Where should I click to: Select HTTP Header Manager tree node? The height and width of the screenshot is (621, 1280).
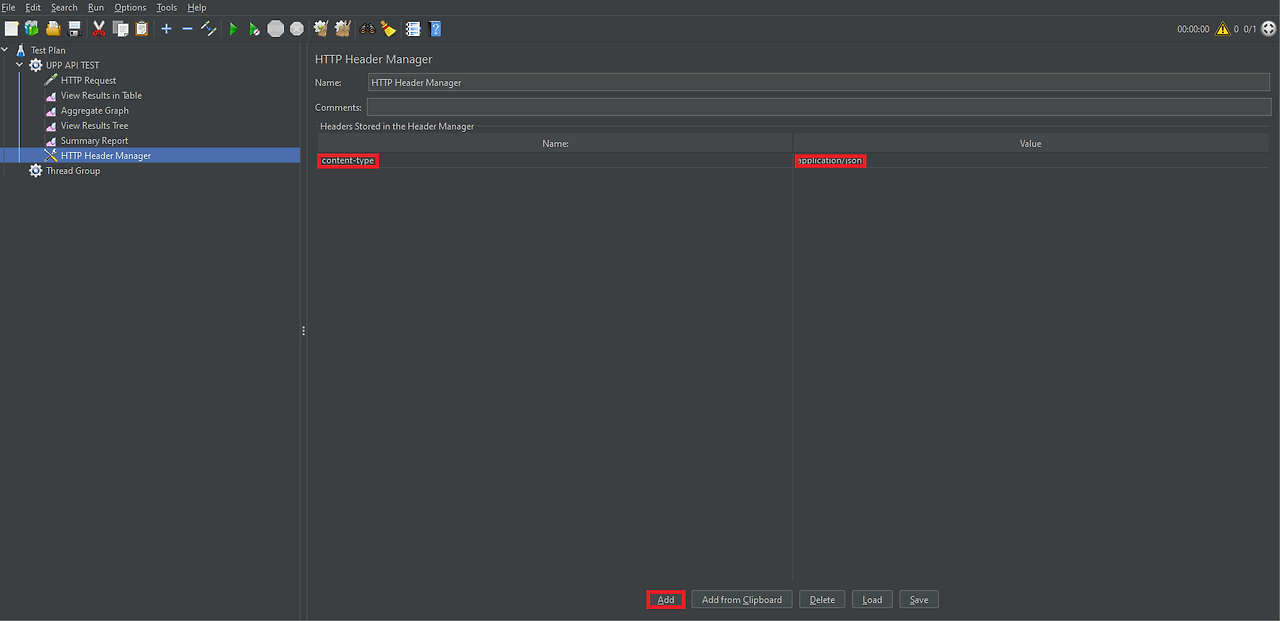tap(106, 155)
